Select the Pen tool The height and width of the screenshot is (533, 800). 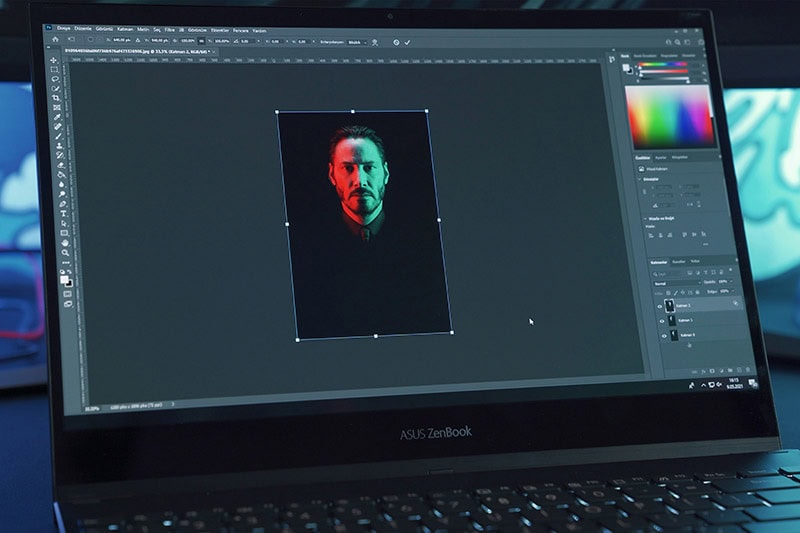pos(63,204)
